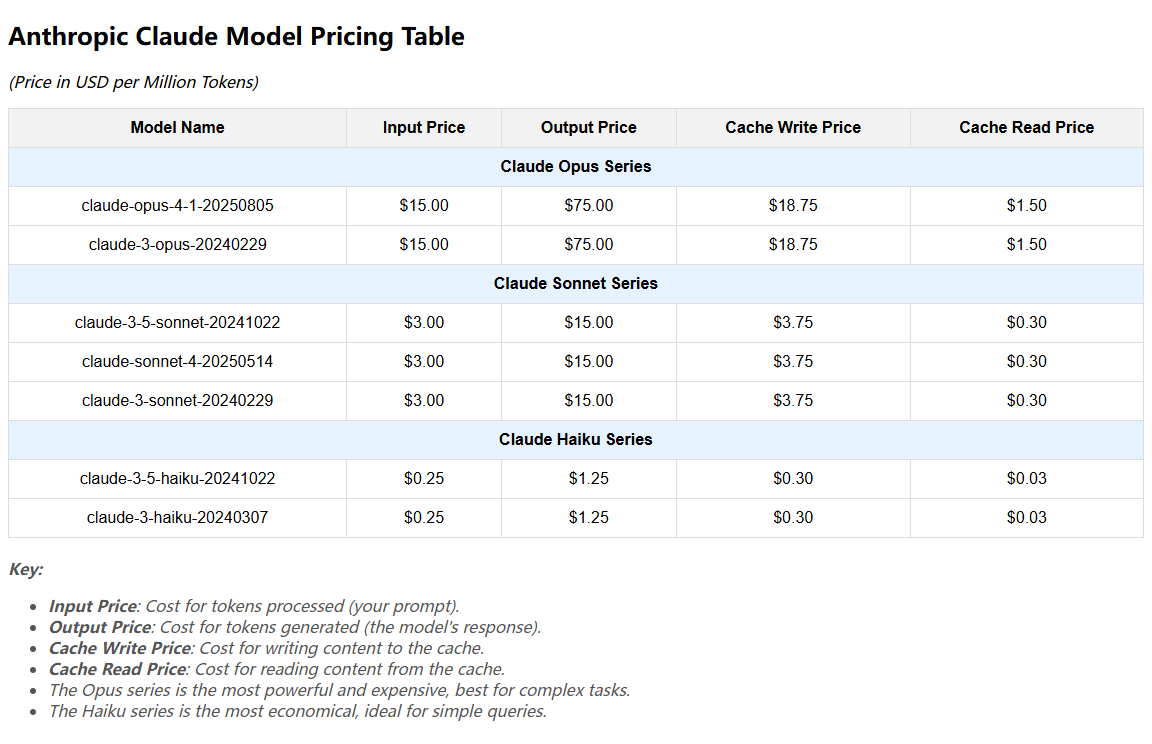Click the Cache Write Price column header
The height and width of the screenshot is (744, 1152).
[x=793, y=128]
